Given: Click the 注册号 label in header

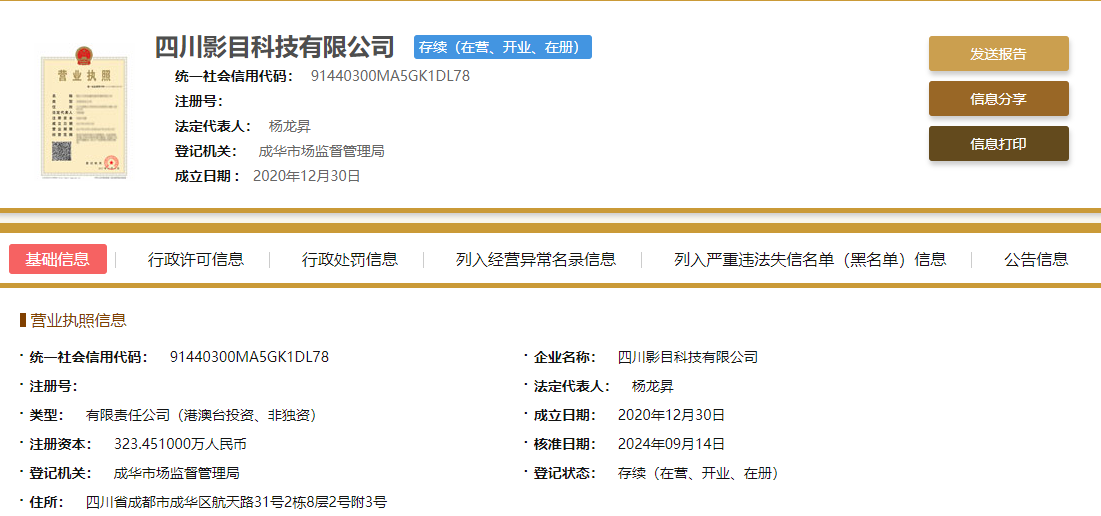Looking at the screenshot, I should pyautogui.click(x=199, y=101).
